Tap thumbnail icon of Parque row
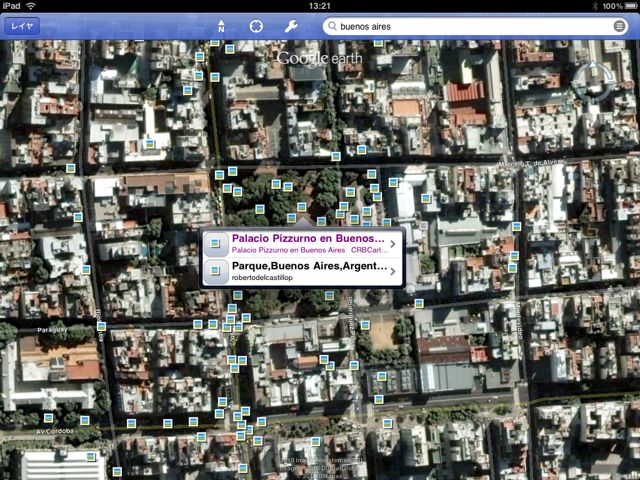 [216, 271]
